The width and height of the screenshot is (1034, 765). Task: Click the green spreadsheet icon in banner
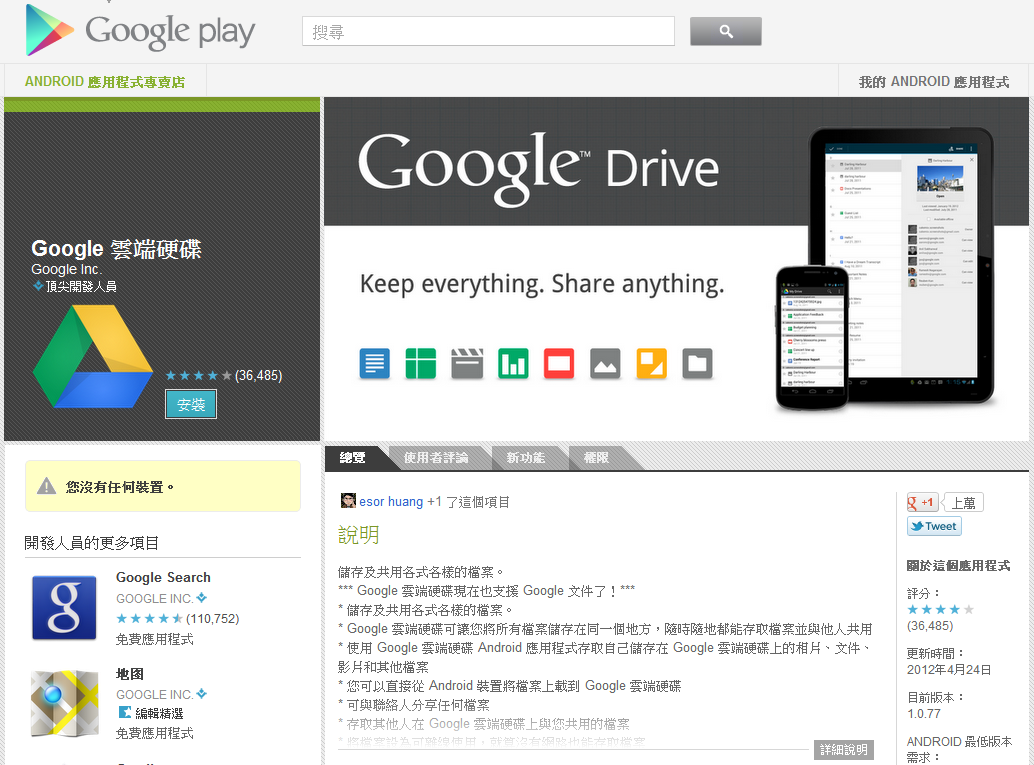coord(421,363)
